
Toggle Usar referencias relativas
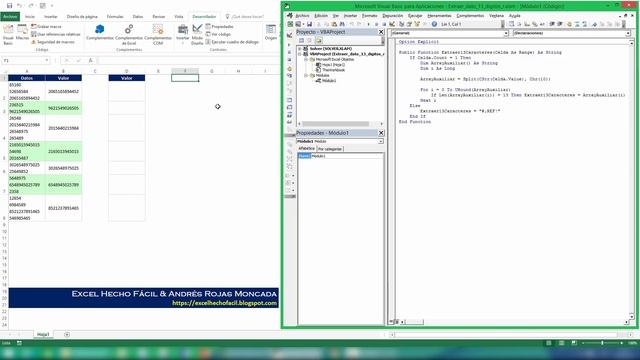coord(56,34)
